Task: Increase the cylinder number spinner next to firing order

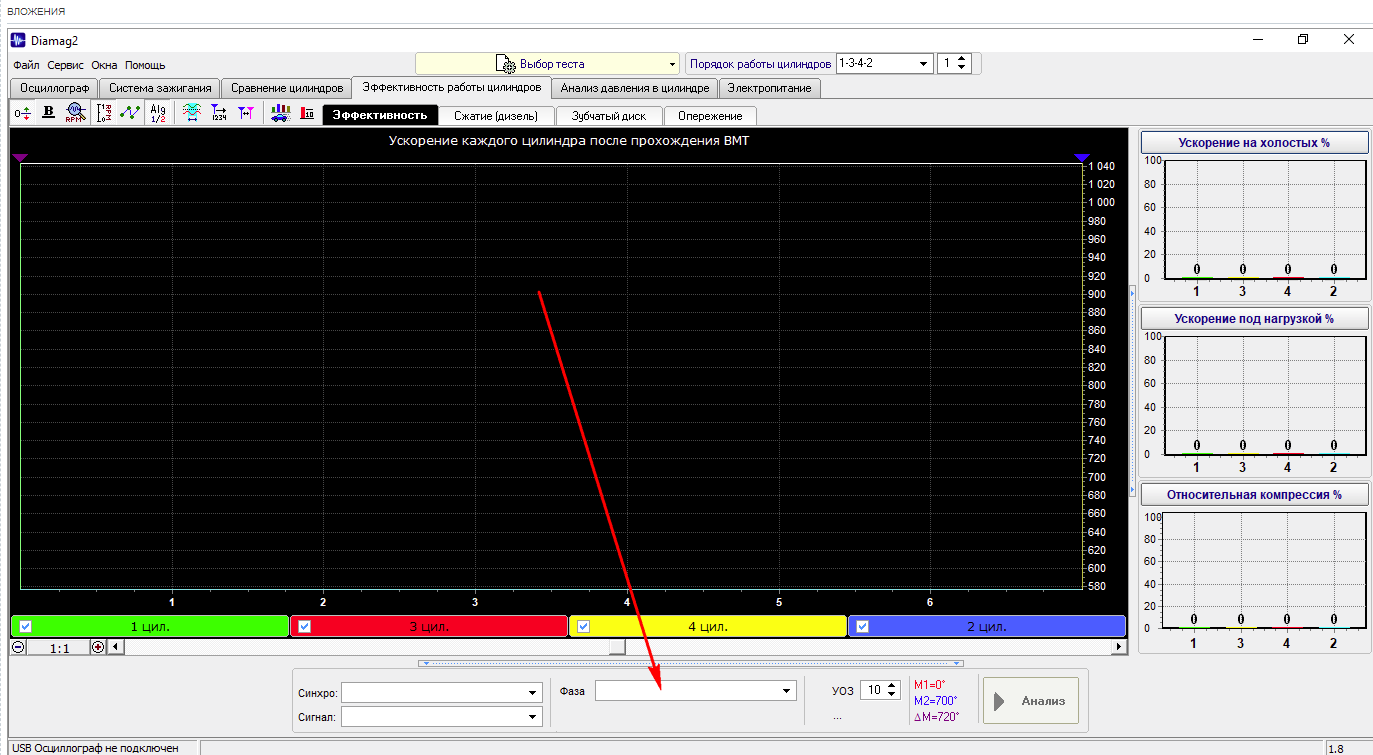Action: pyautogui.click(x=962, y=59)
